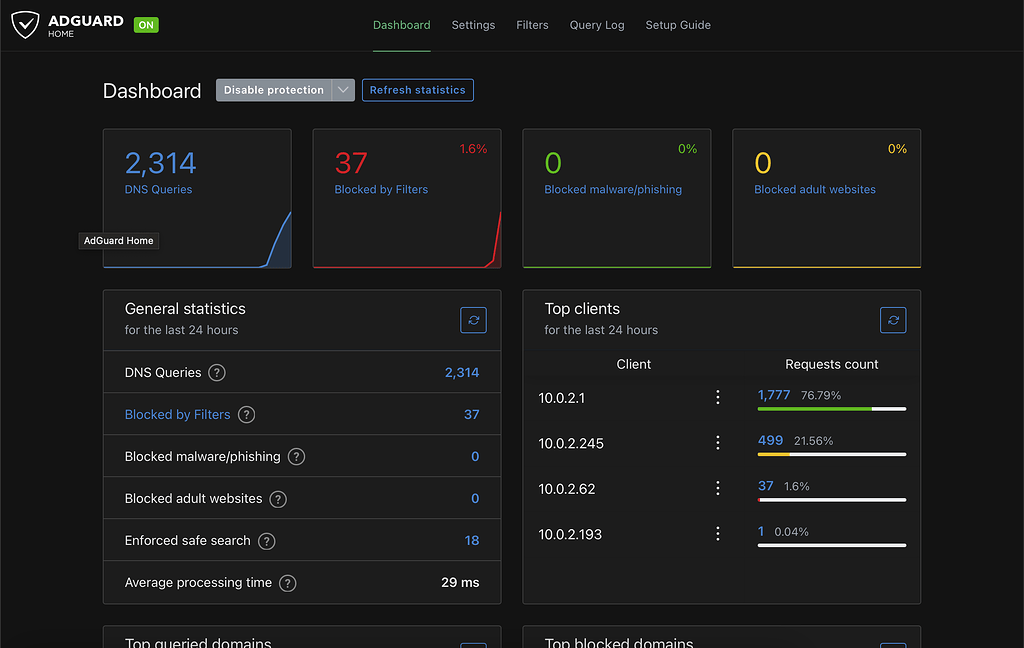This screenshot has width=1024, height=648.
Task: Open the options menu for client 10.0.2.1
Action: coord(717,397)
